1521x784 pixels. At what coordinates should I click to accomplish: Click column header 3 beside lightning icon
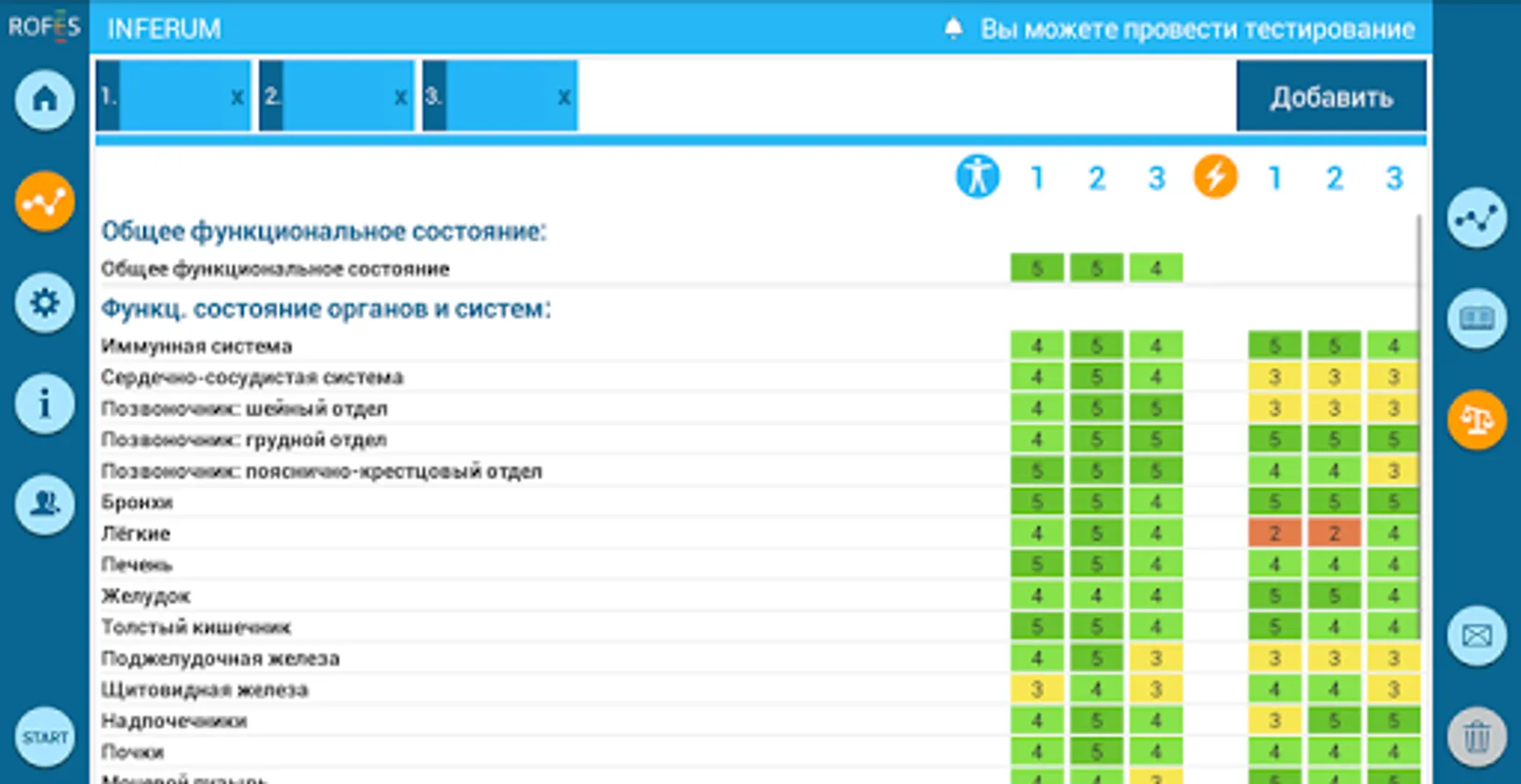pyautogui.click(x=1394, y=179)
